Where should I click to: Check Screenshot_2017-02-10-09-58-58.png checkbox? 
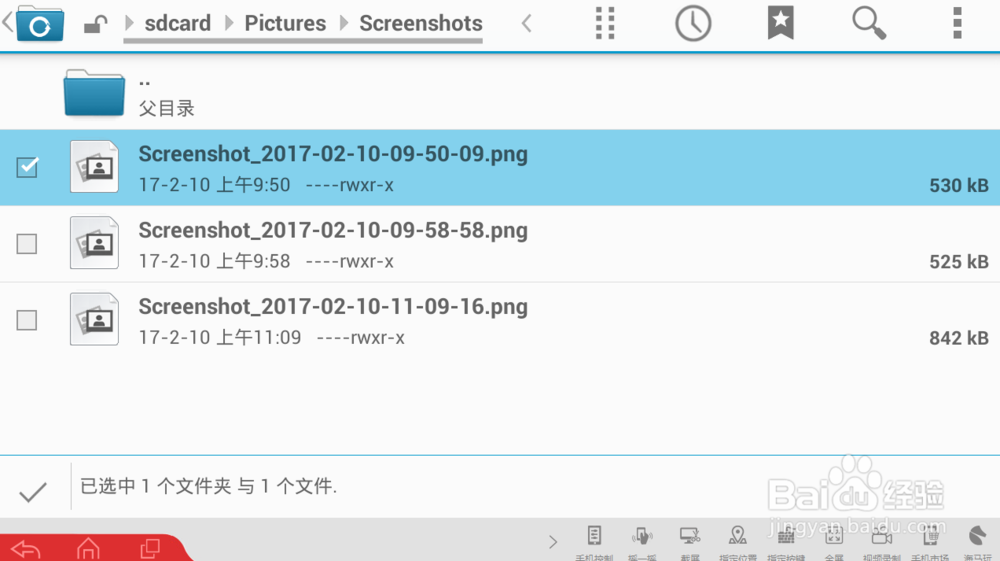tap(27, 244)
